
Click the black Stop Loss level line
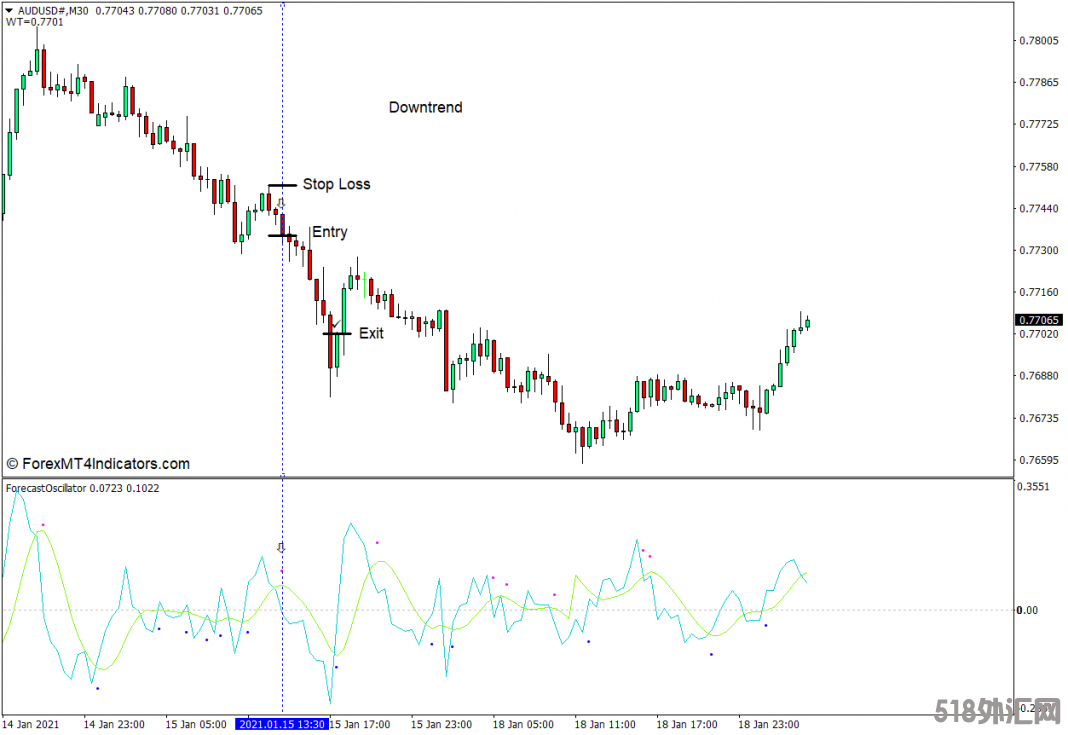[x=282, y=185]
